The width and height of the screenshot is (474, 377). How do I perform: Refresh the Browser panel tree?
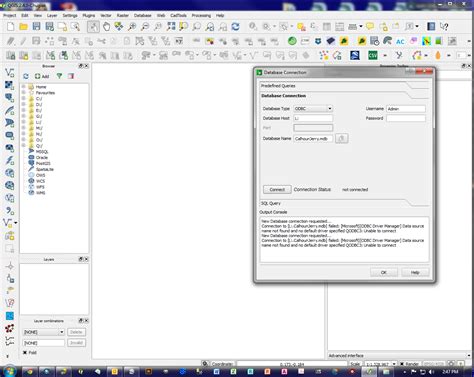point(26,76)
